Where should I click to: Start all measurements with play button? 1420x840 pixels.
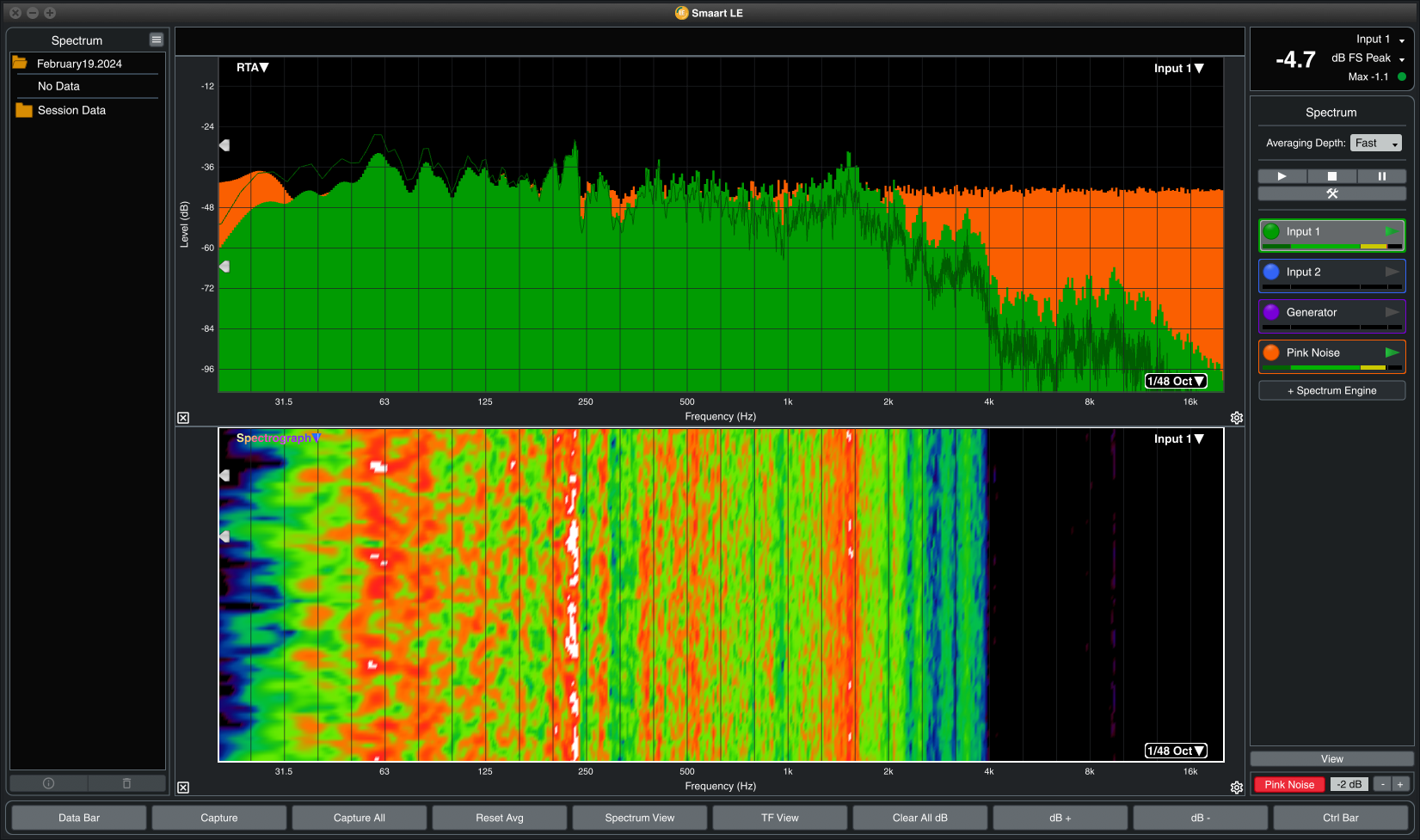pyautogui.click(x=1282, y=176)
